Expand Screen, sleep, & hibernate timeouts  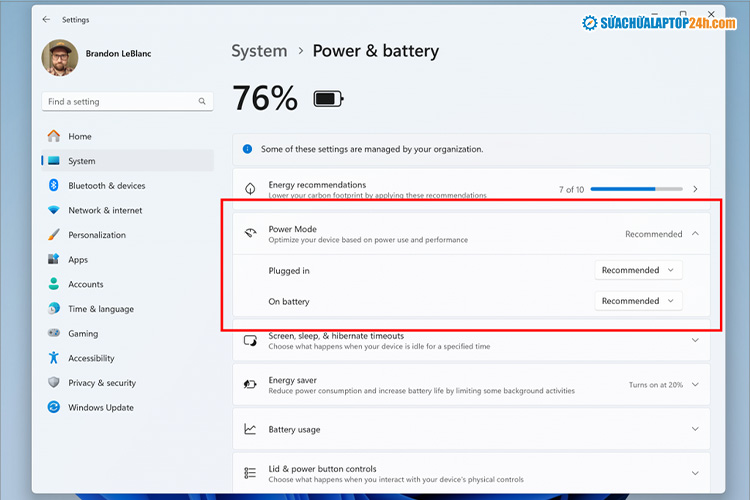(695, 341)
